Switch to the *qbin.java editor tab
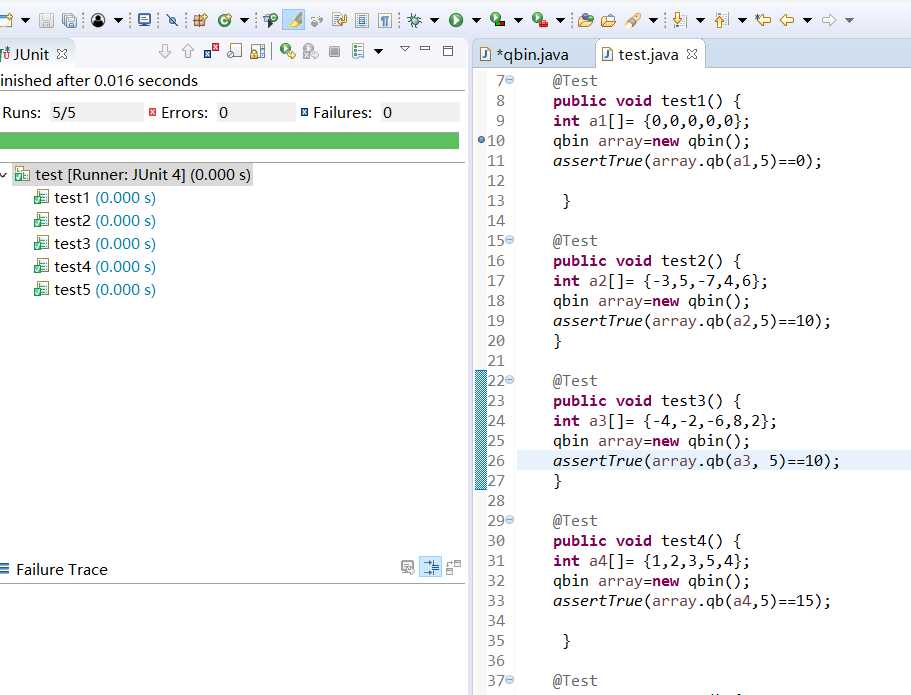This screenshot has height=695, width=911. (525, 55)
